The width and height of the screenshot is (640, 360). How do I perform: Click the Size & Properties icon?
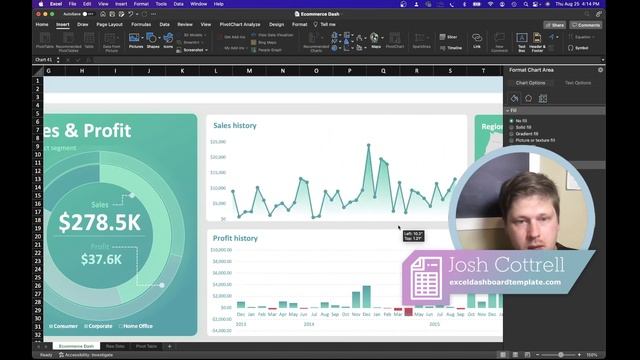(x=543, y=98)
